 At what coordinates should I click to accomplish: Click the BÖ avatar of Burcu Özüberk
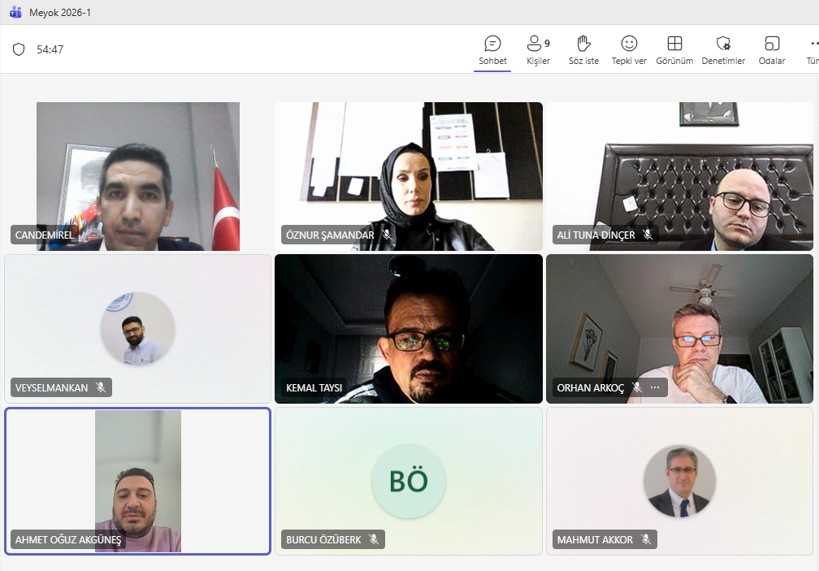click(x=408, y=481)
